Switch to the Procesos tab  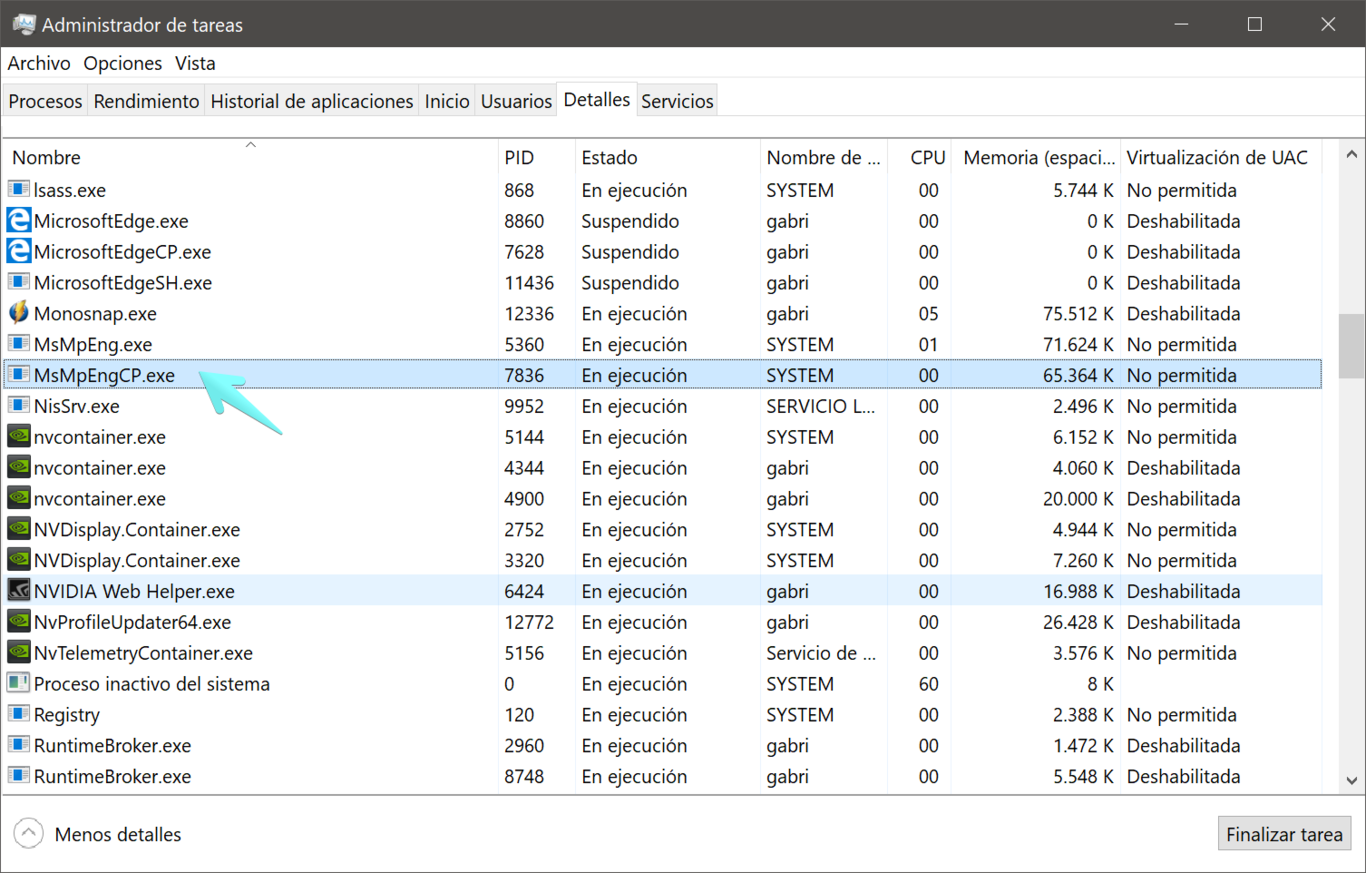click(45, 99)
